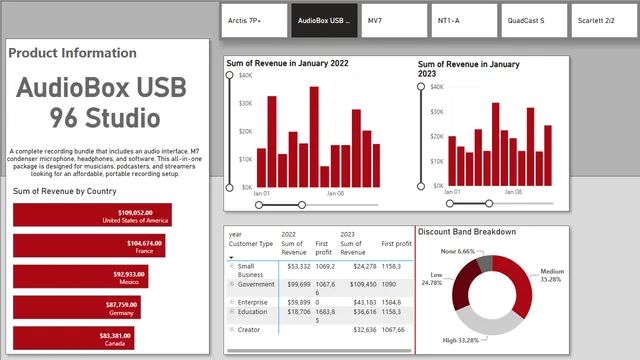The width and height of the screenshot is (640, 360).
Task: Click bottom handle of 2022 chart vertical zoom slider
Action: click(229, 188)
